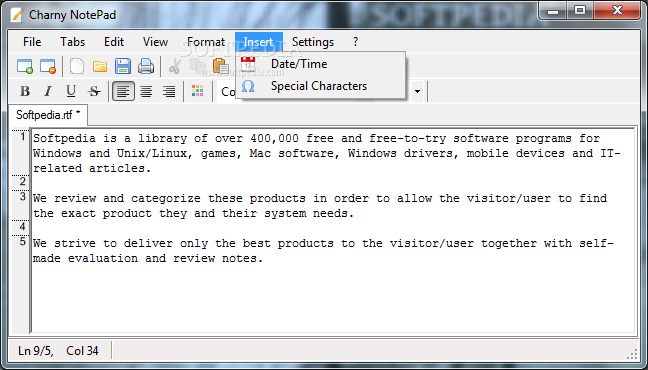Click the 'Ln 9/5,' status bar entry
Viewport: 648px width, 370px height.
coord(36,351)
